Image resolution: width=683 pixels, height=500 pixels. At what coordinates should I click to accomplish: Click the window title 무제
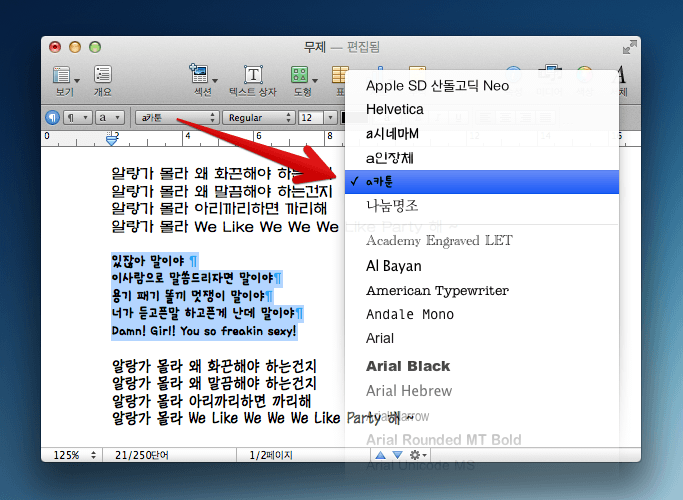(315, 47)
